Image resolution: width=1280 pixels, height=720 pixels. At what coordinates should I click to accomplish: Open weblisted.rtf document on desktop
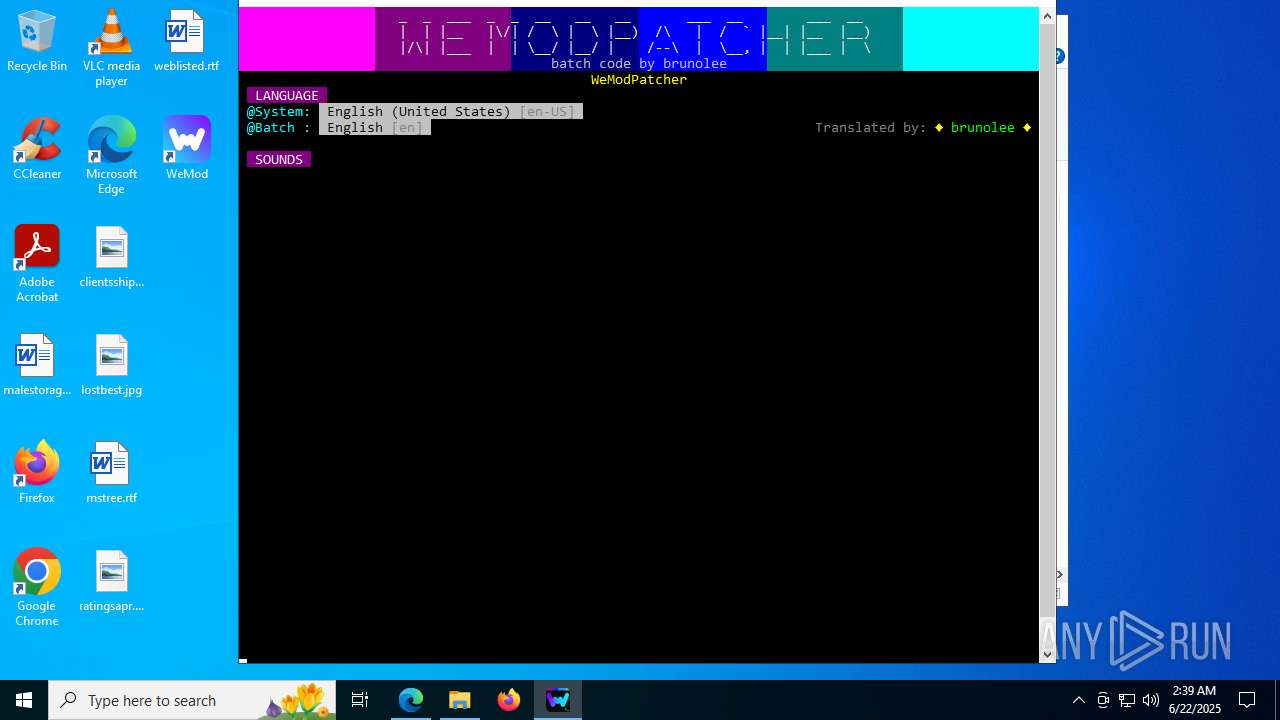[x=186, y=42]
